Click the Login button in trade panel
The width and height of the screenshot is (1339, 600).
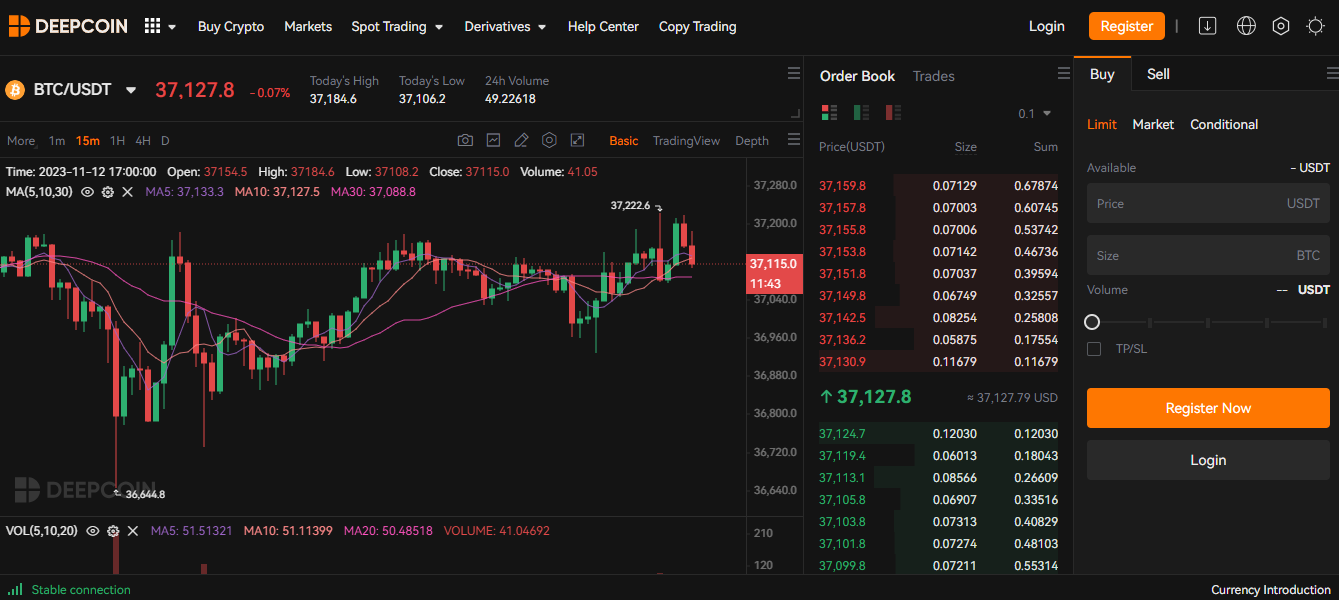pyautogui.click(x=1208, y=460)
